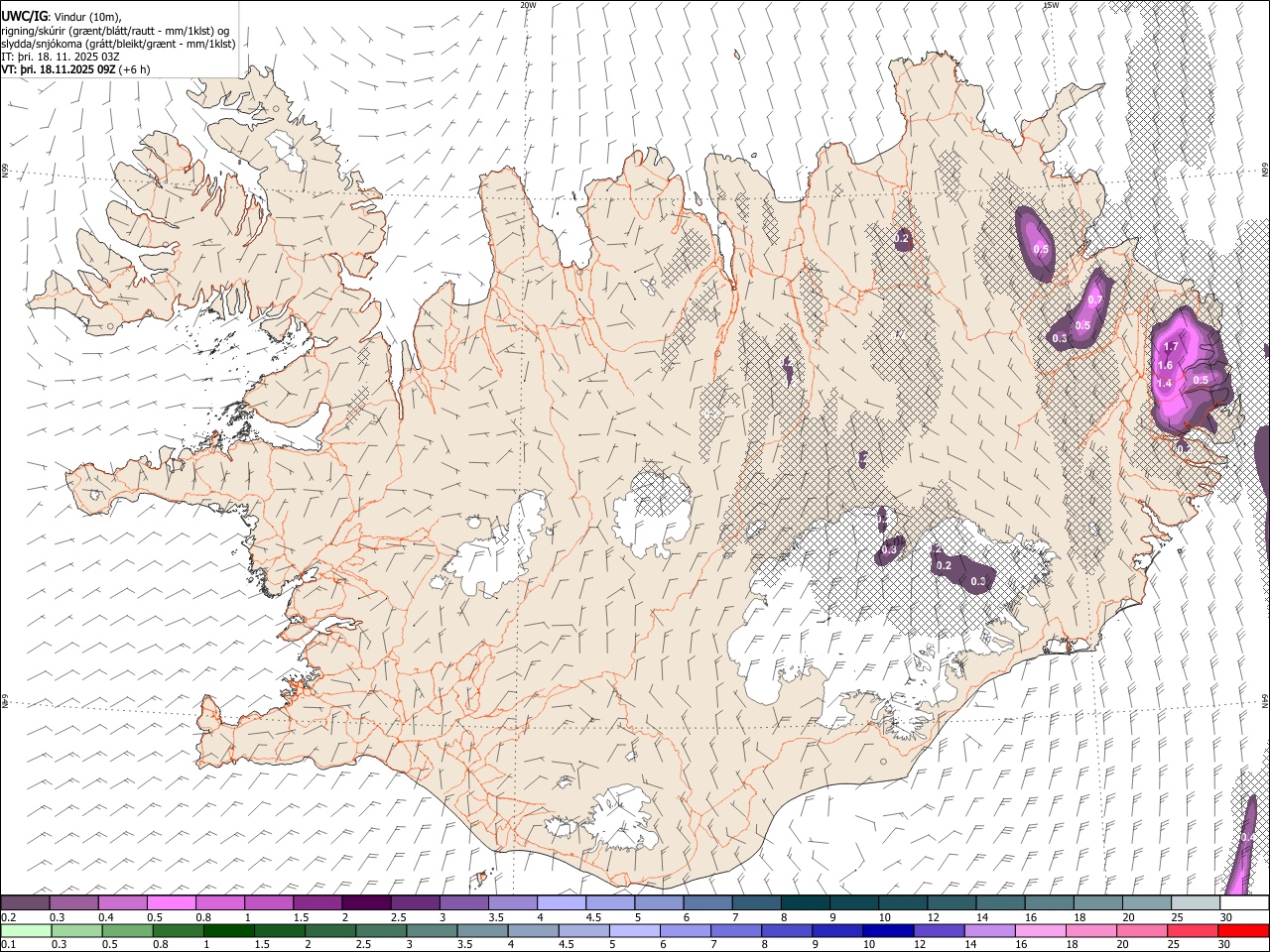The width and height of the screenshot is (1270, 952).
Task: Select the lower legend's darkest green 1 swatch
Action: pyautogui.click(x=228, y=930)
